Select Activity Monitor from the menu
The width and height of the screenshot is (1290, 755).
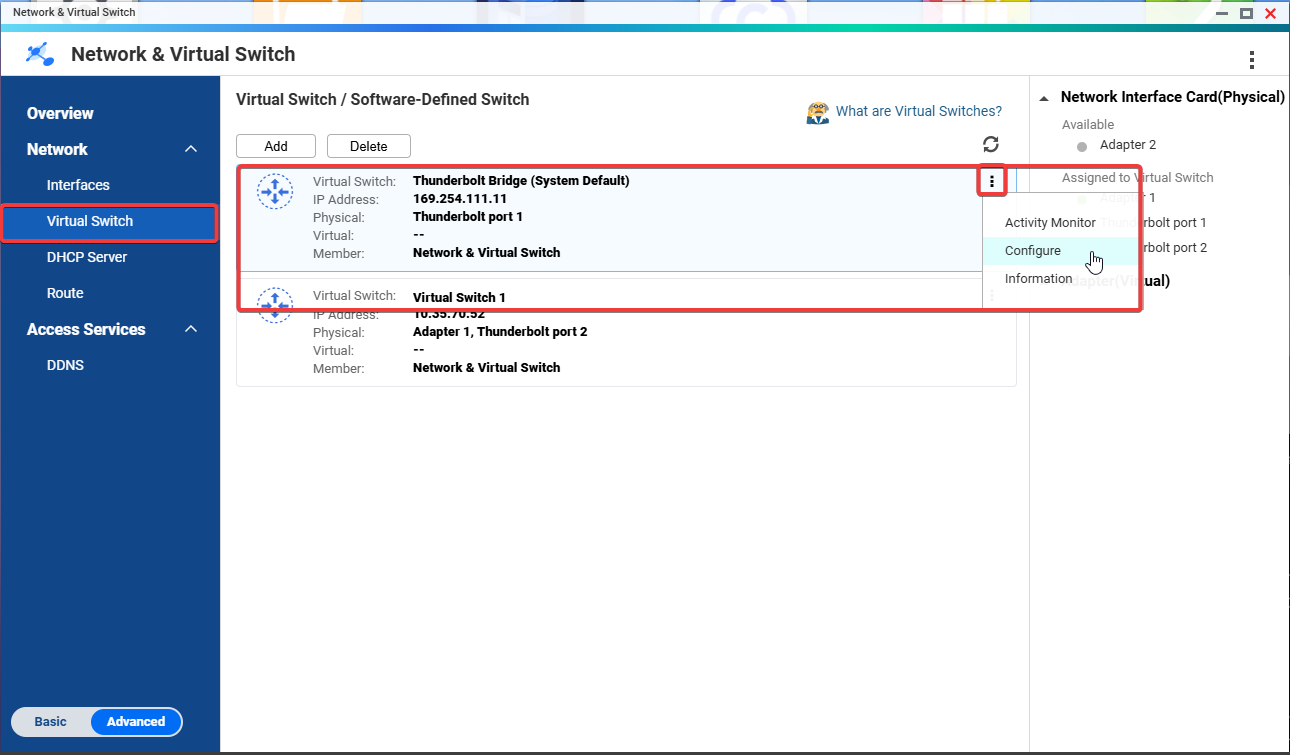1050,223
